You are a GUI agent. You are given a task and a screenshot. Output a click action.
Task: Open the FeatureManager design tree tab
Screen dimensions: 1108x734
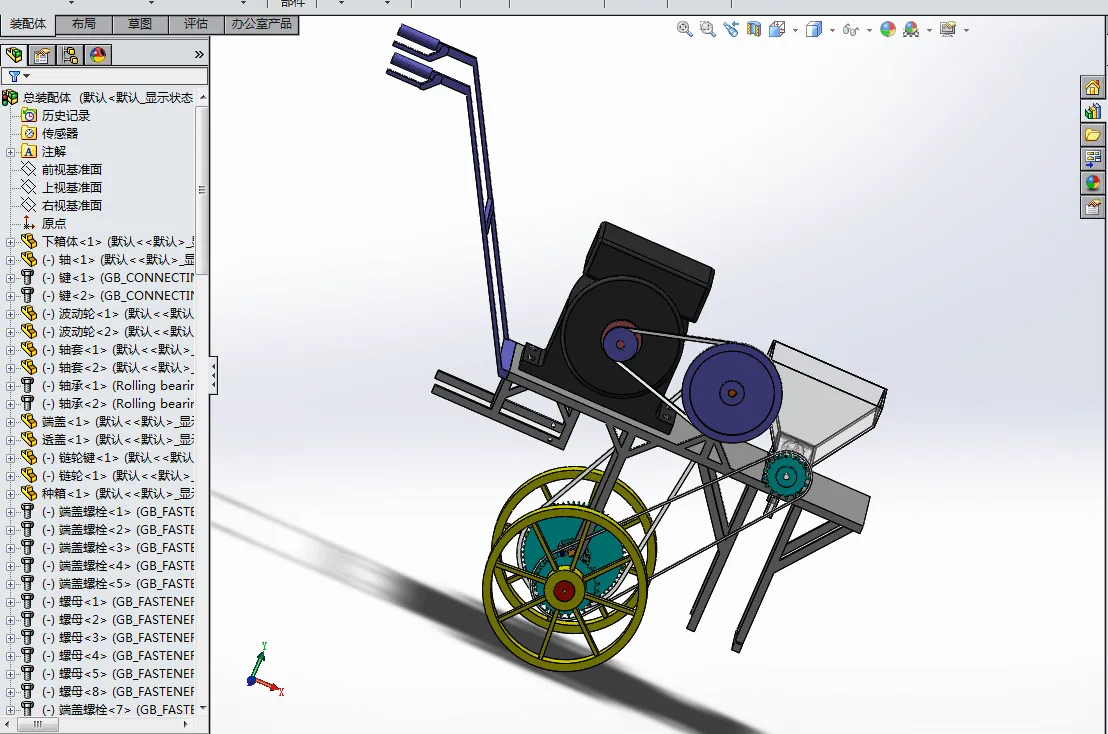(x=14, y=54)
